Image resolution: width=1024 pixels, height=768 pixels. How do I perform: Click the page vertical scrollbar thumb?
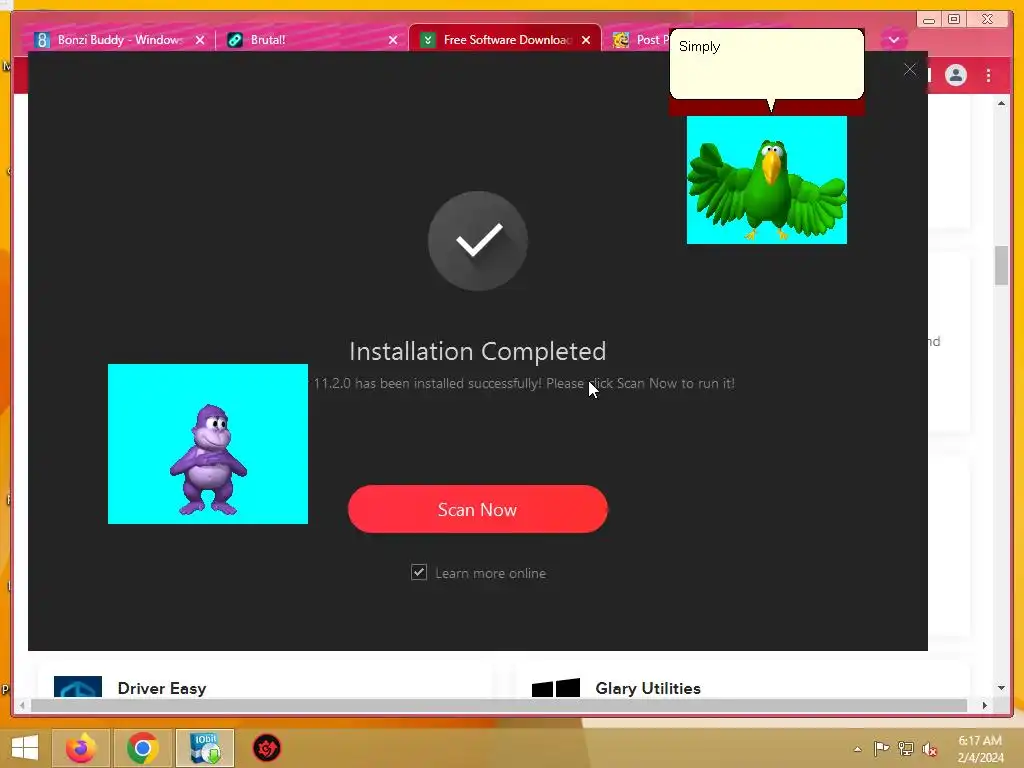coord(1001,265)
